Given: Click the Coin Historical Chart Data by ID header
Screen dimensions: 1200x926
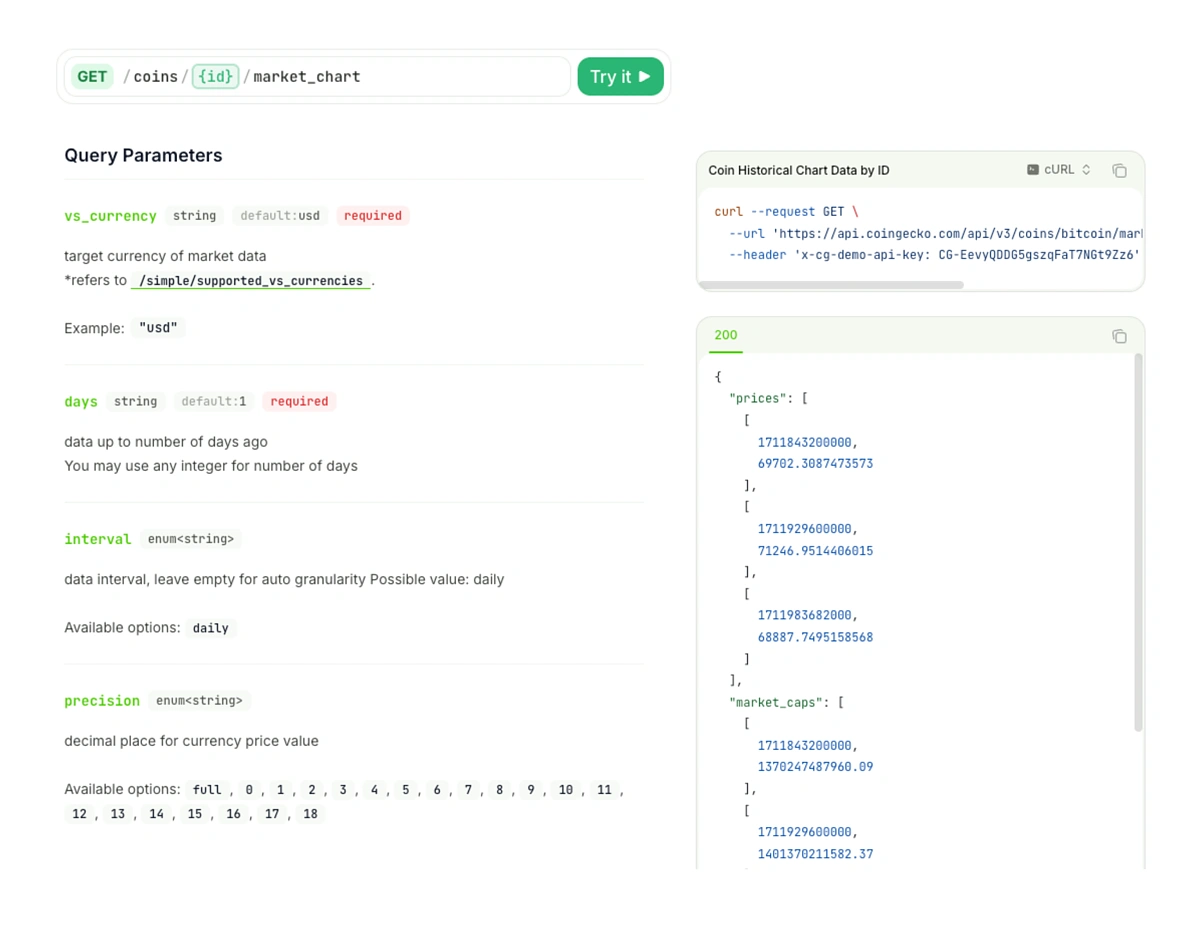Looking at the screenshot, I should point(797,170).
